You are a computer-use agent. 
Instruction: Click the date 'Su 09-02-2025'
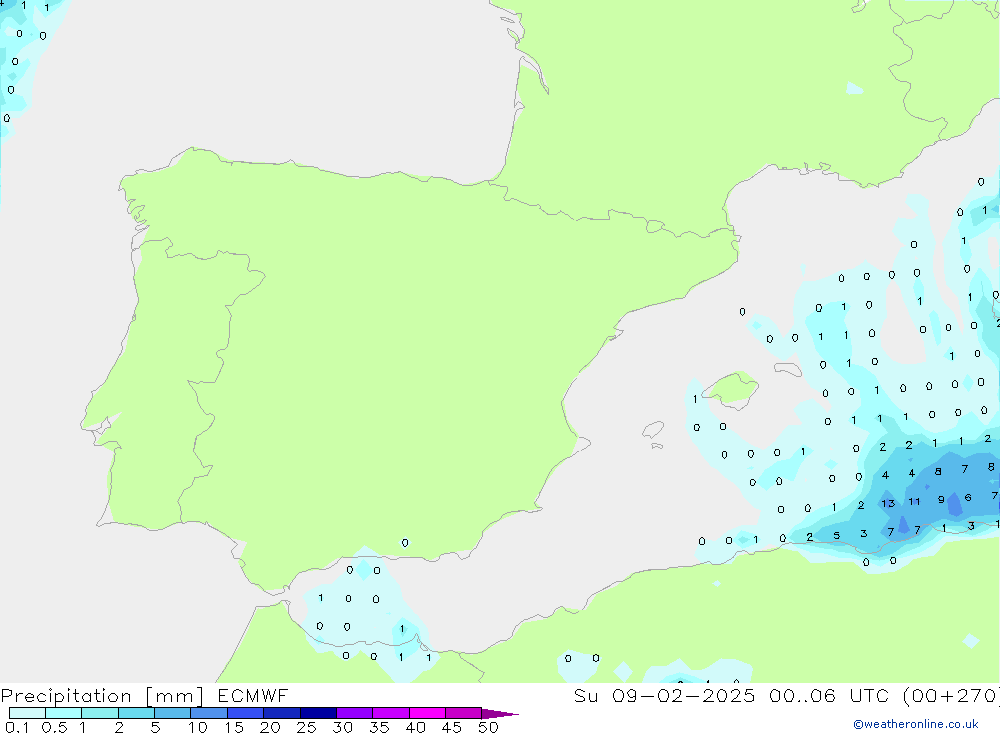pos(664,695)
